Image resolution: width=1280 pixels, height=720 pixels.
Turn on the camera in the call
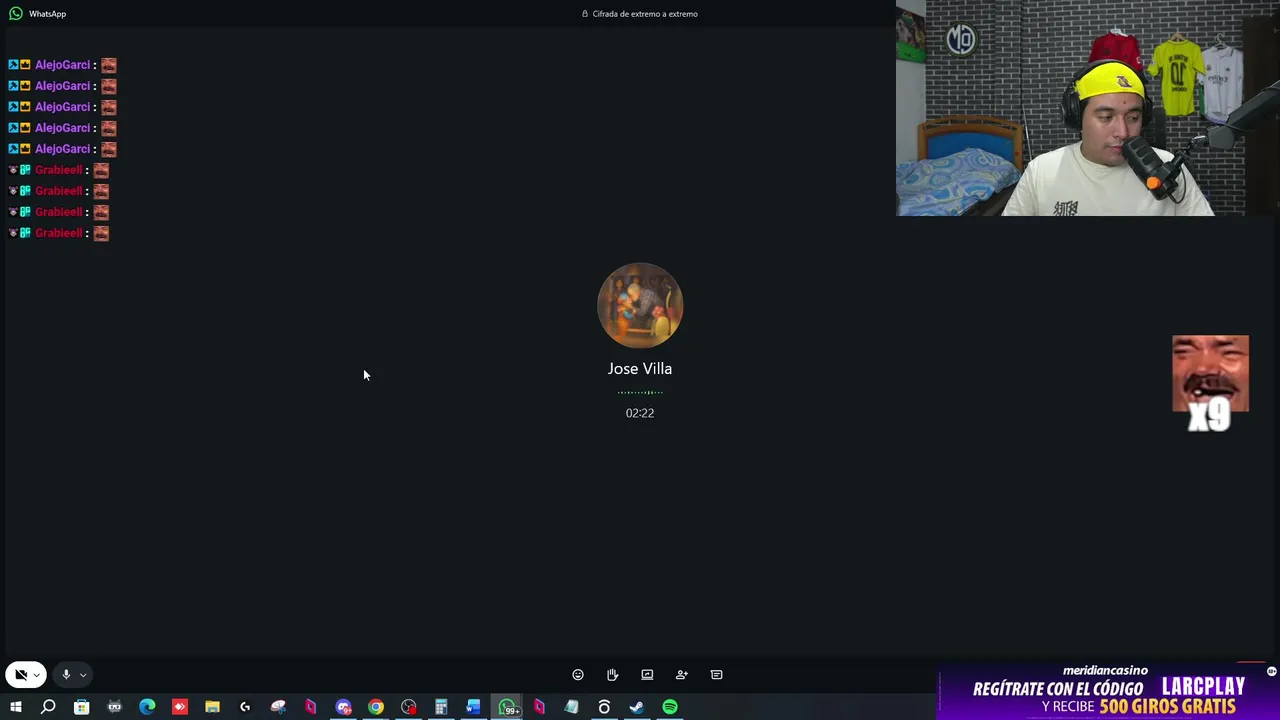click(20, 675)
